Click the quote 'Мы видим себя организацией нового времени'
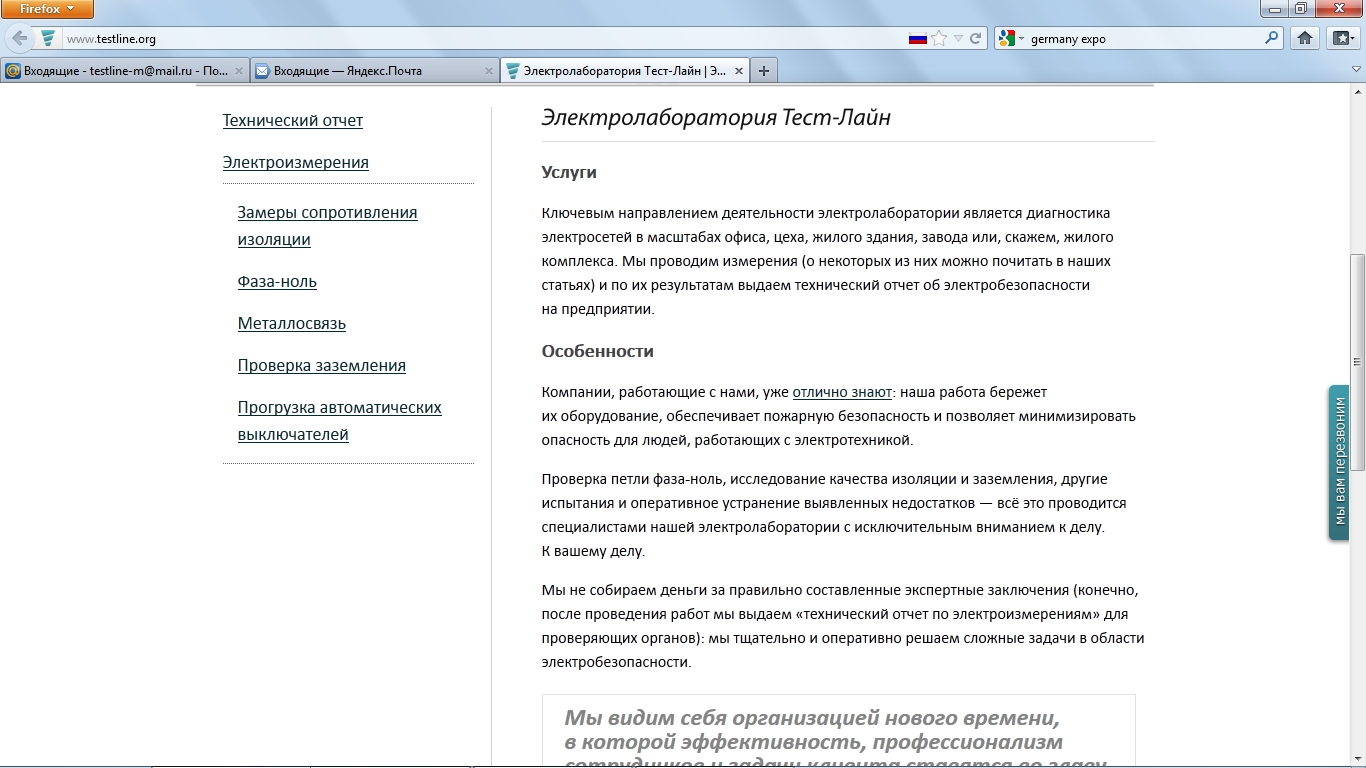 tap(812, 718)
